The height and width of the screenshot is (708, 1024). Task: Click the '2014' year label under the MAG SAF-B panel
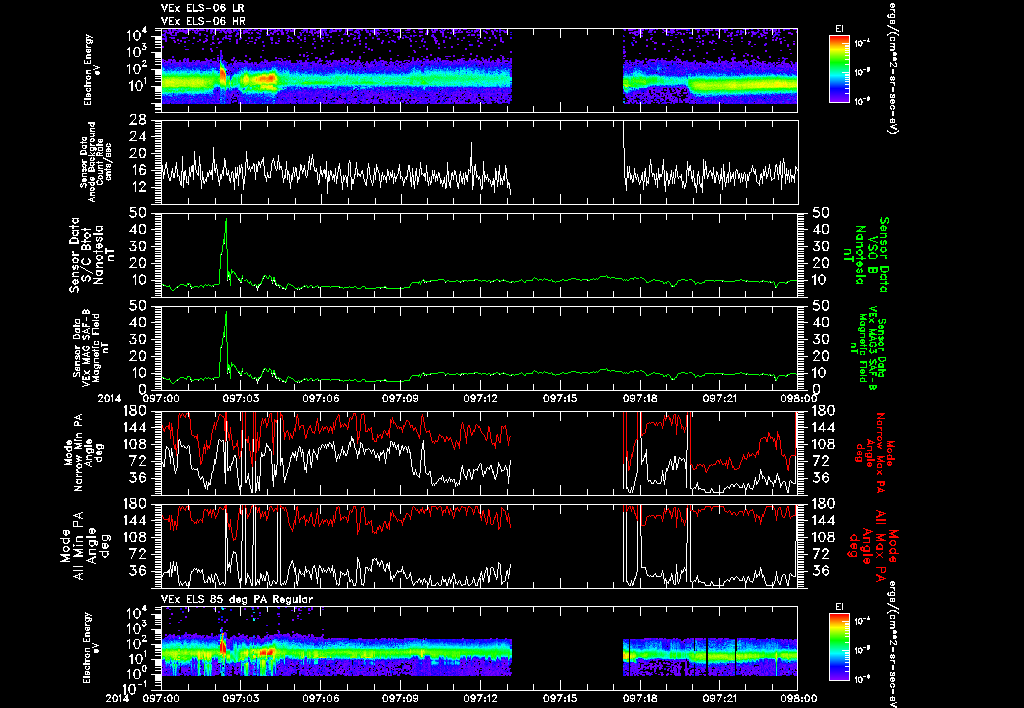click(110, 398)
